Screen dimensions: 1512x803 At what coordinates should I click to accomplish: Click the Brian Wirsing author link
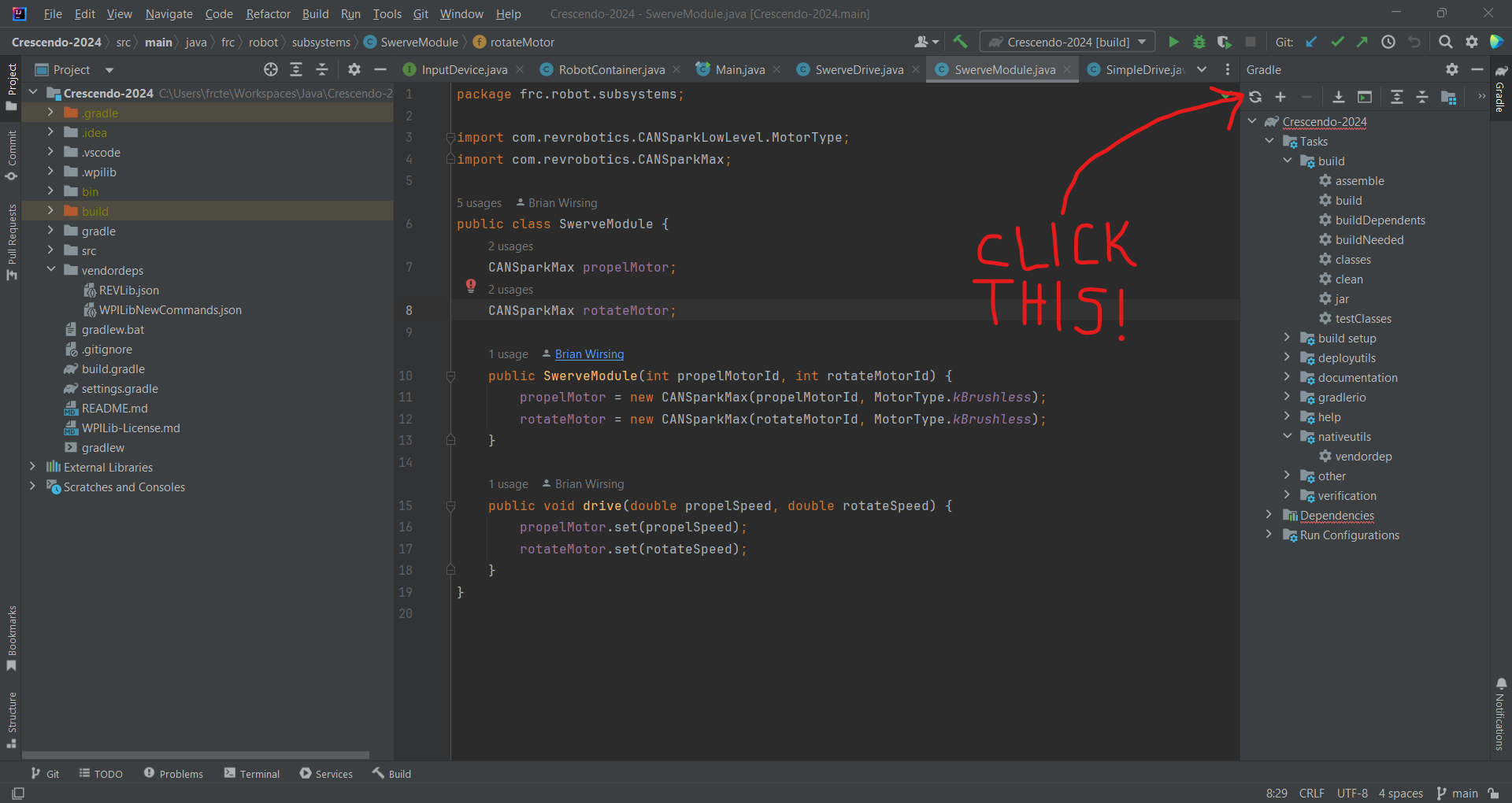(x=589, y=354)
